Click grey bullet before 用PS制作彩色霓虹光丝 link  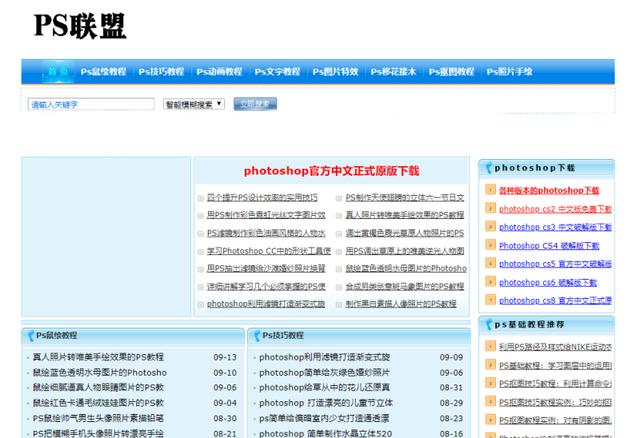click(200, 216)
